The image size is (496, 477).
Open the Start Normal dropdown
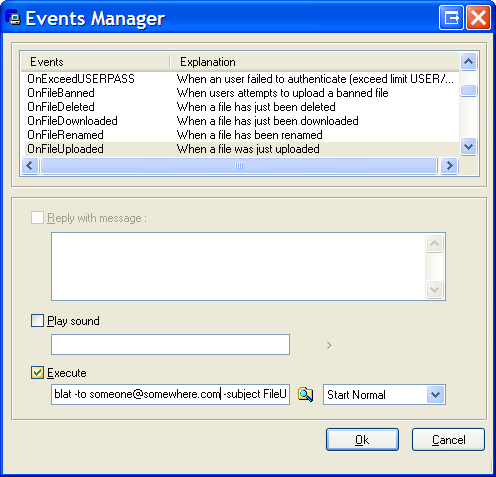coord(435,395)
